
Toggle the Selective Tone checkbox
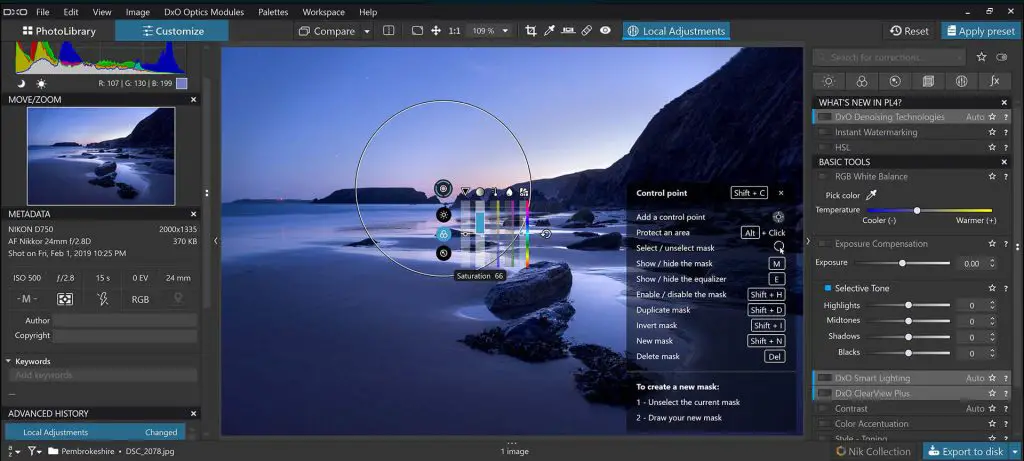tap(828, 288)
